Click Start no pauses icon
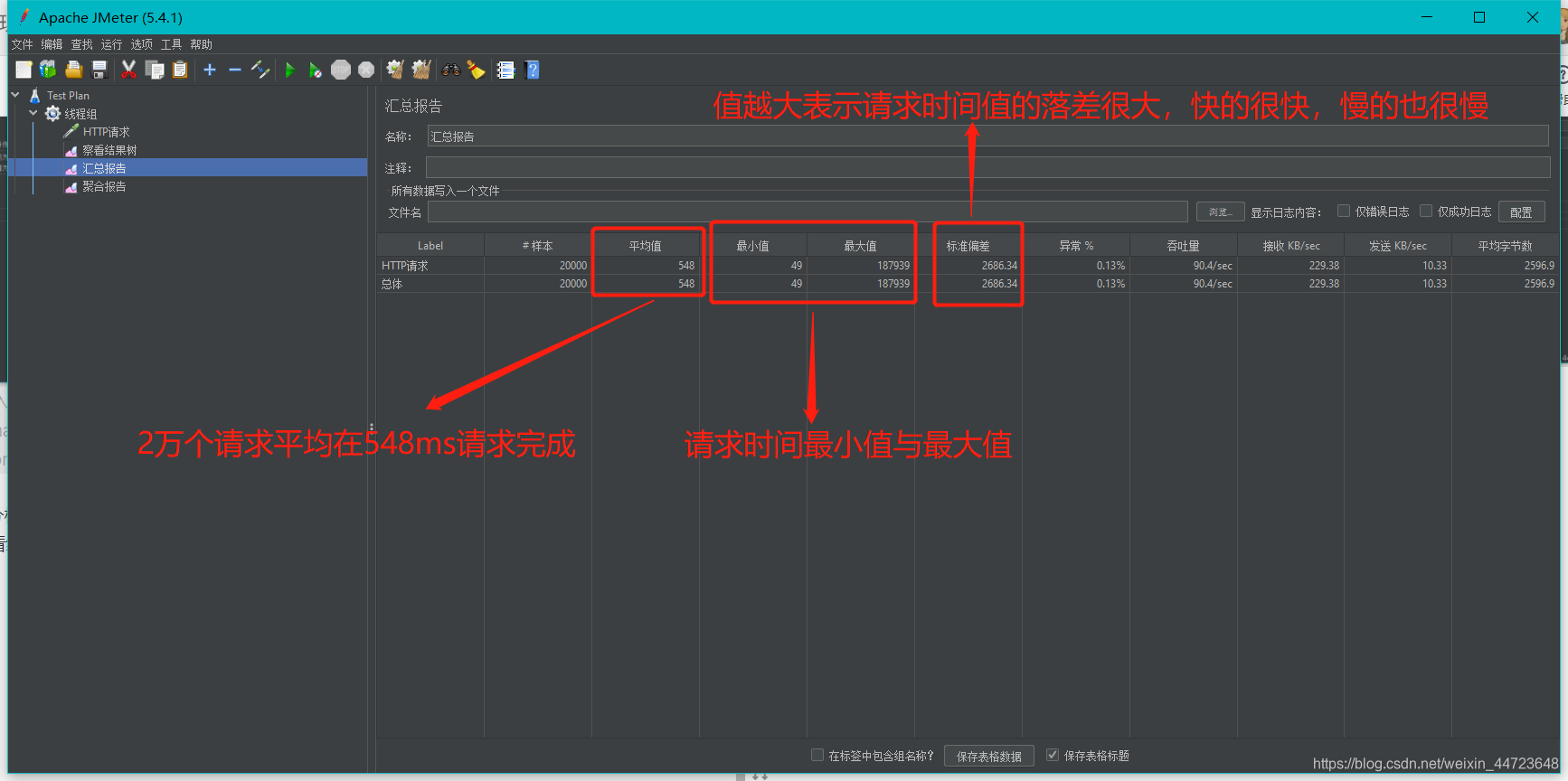The width and height of the screenshot is (1568, 781). click(x=315, y=70)
